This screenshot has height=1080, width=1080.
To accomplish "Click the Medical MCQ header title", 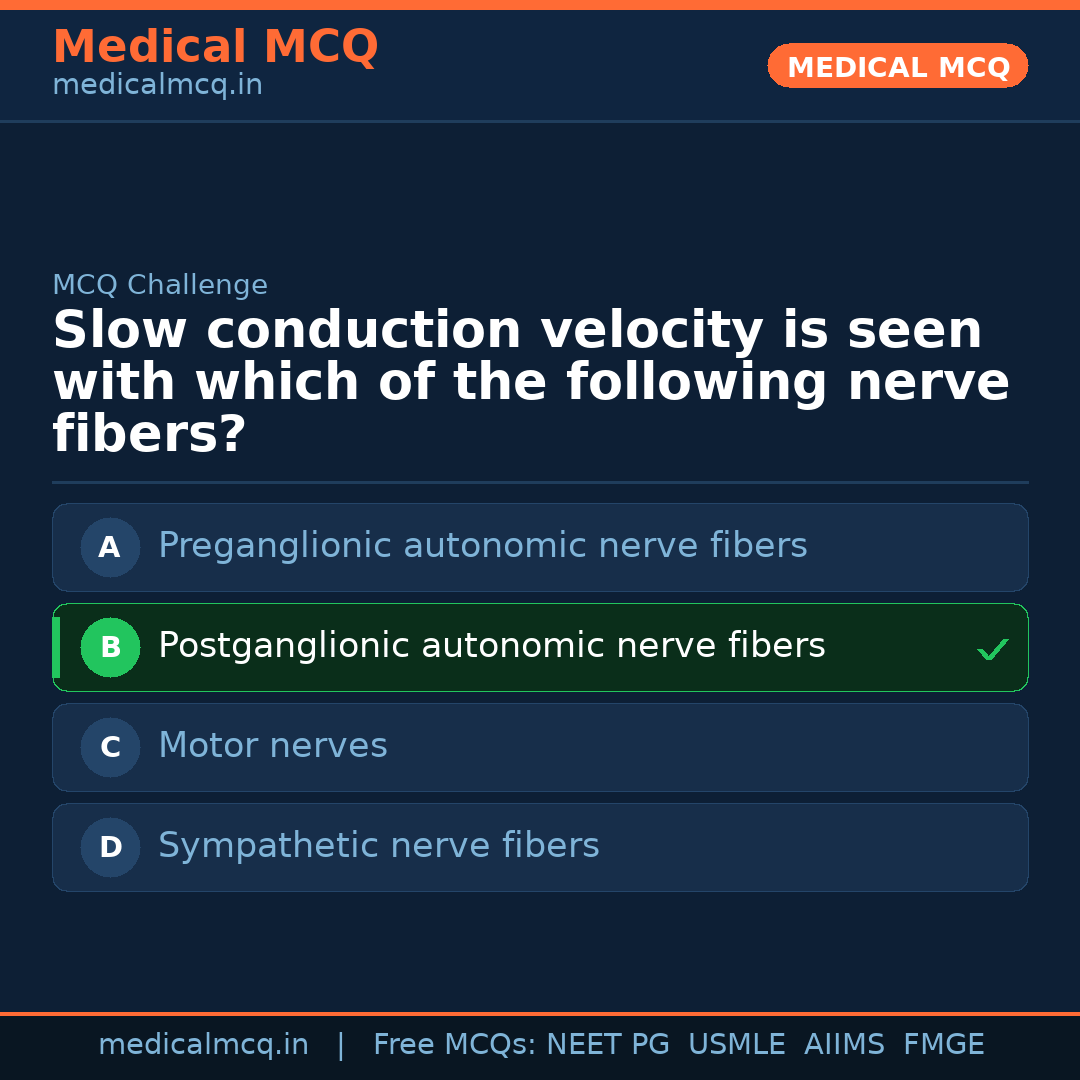I will [215, 47].
